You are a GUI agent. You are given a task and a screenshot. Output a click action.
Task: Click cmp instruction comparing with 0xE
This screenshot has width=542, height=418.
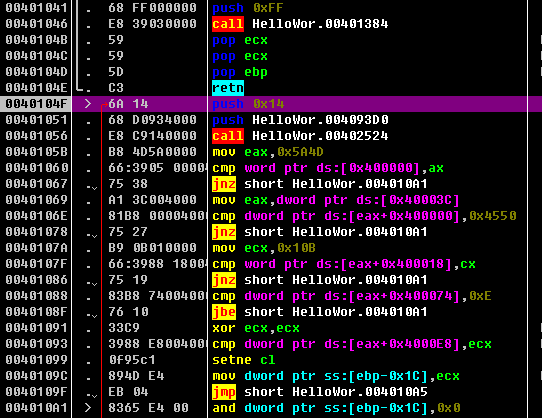point(352,296)
